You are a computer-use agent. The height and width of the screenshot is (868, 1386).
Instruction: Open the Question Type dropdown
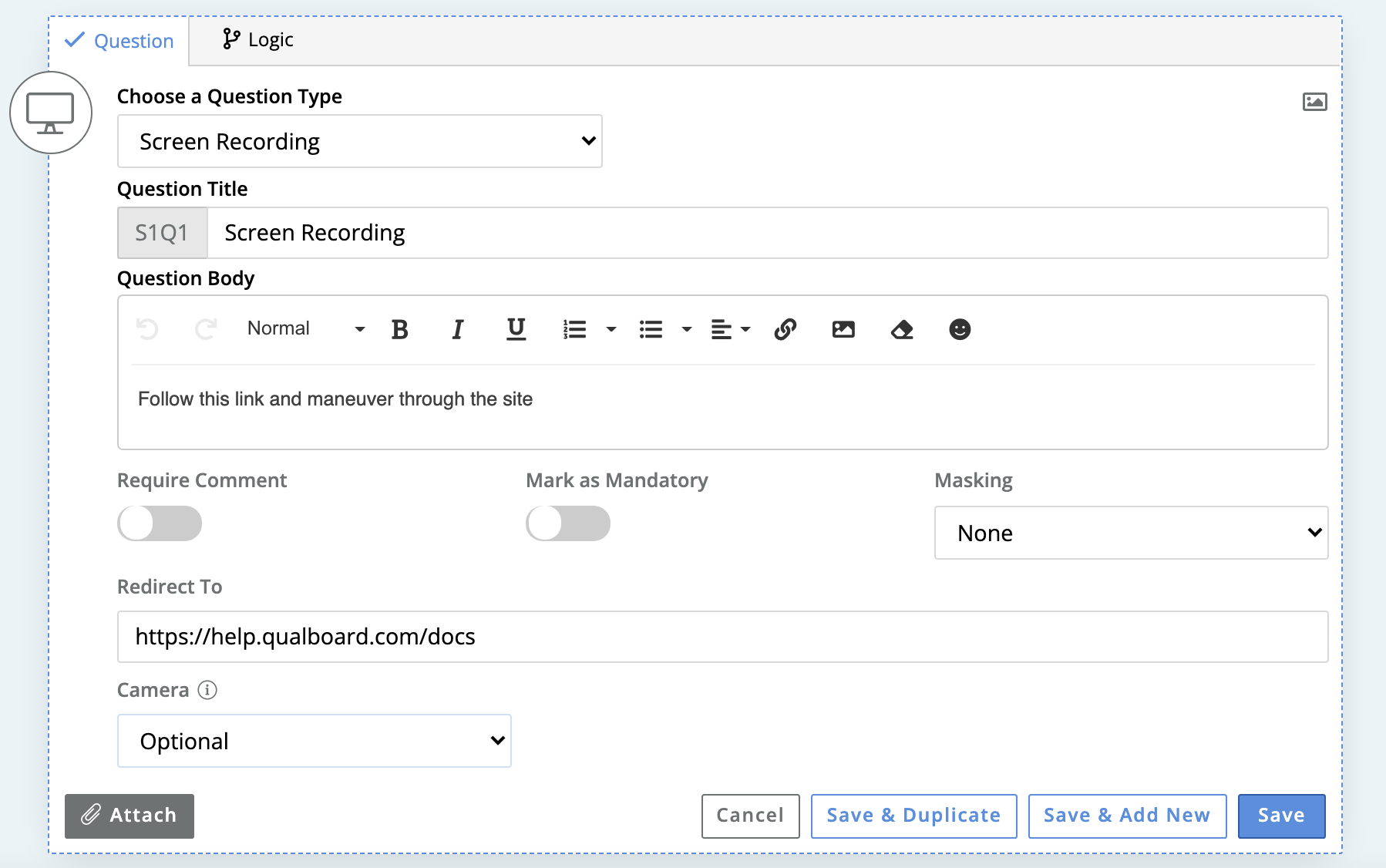[x=359, y=141]
